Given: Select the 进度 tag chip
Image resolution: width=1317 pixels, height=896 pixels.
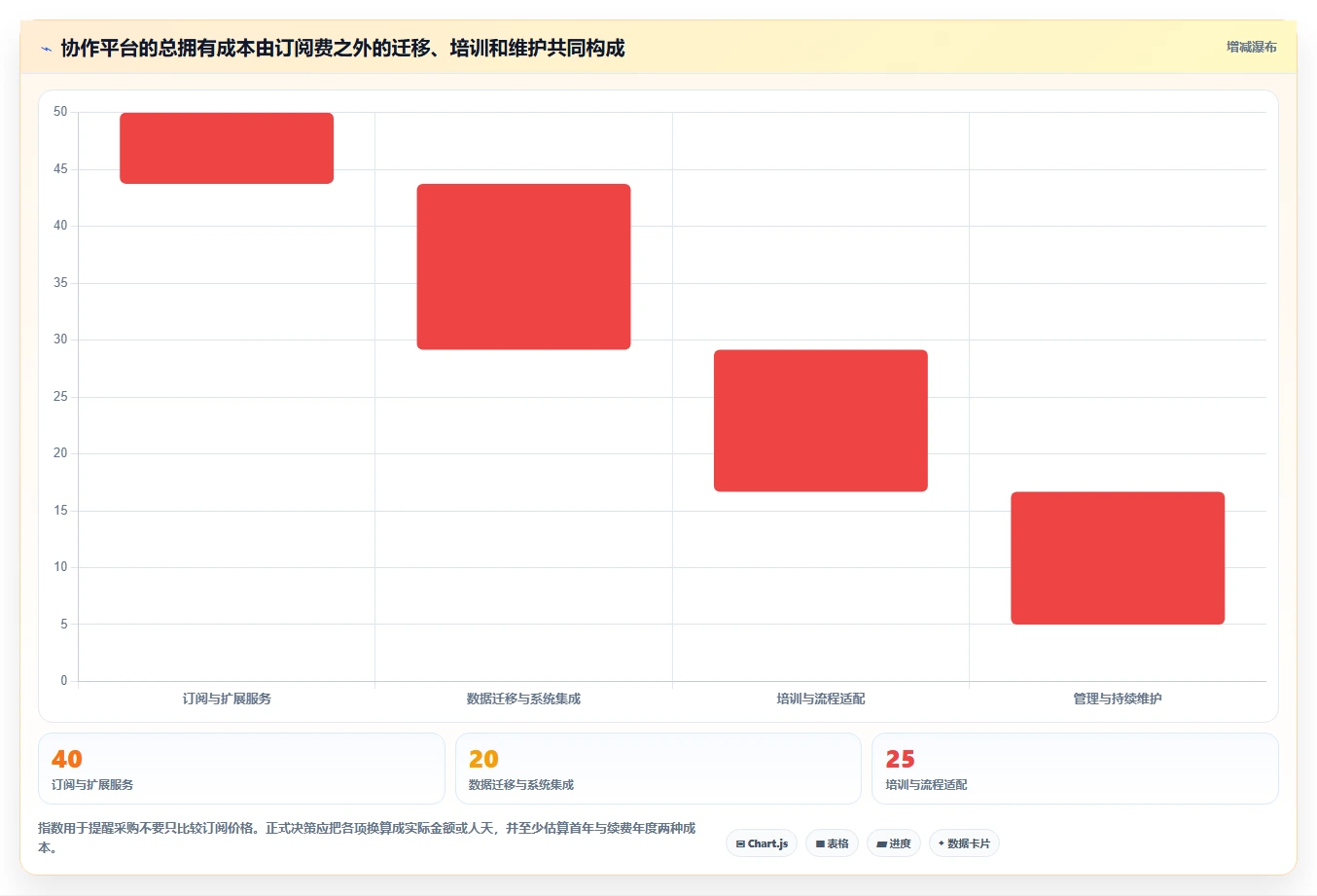Looking at the screenshot, I should tap(894, 843).
